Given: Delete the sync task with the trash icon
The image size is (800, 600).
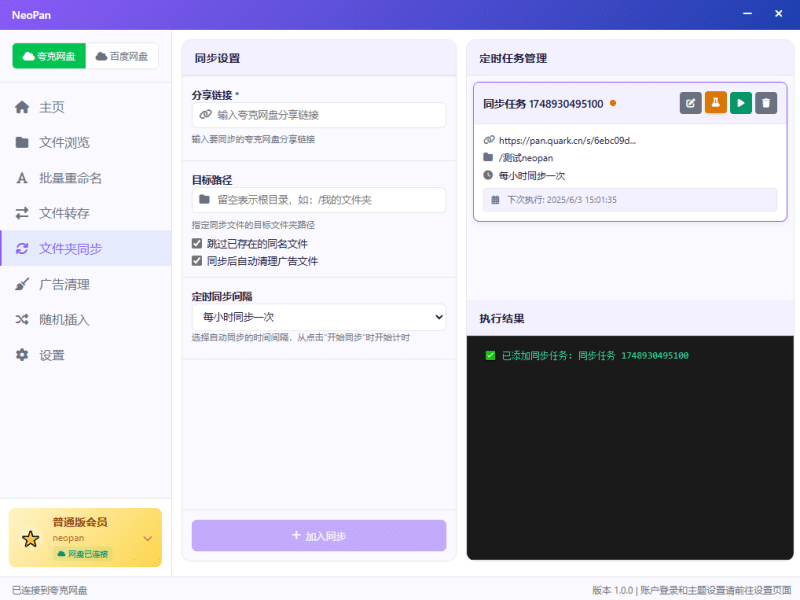Looking at the screenshot, I should point(766,103).
